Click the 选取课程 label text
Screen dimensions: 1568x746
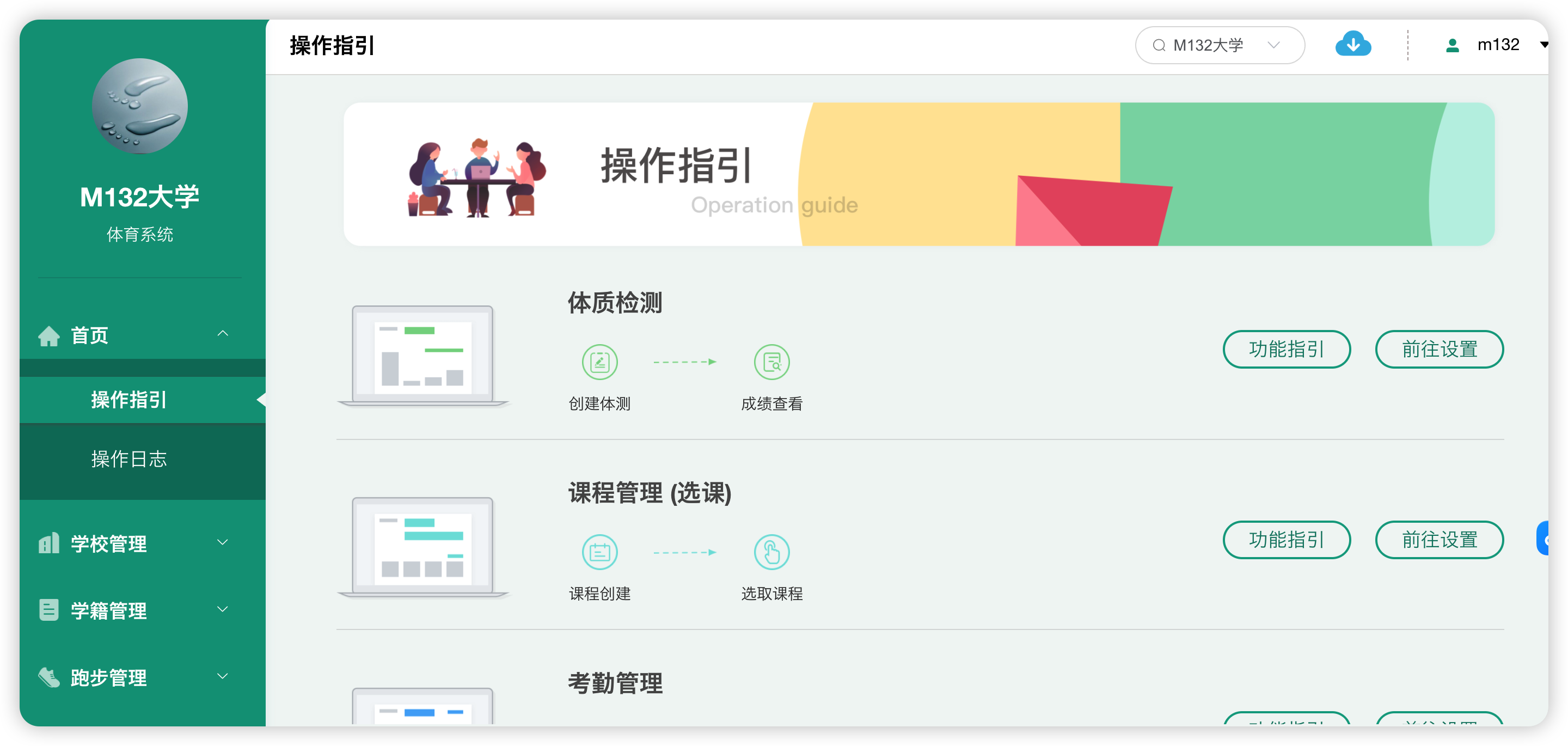pos(772,593)
